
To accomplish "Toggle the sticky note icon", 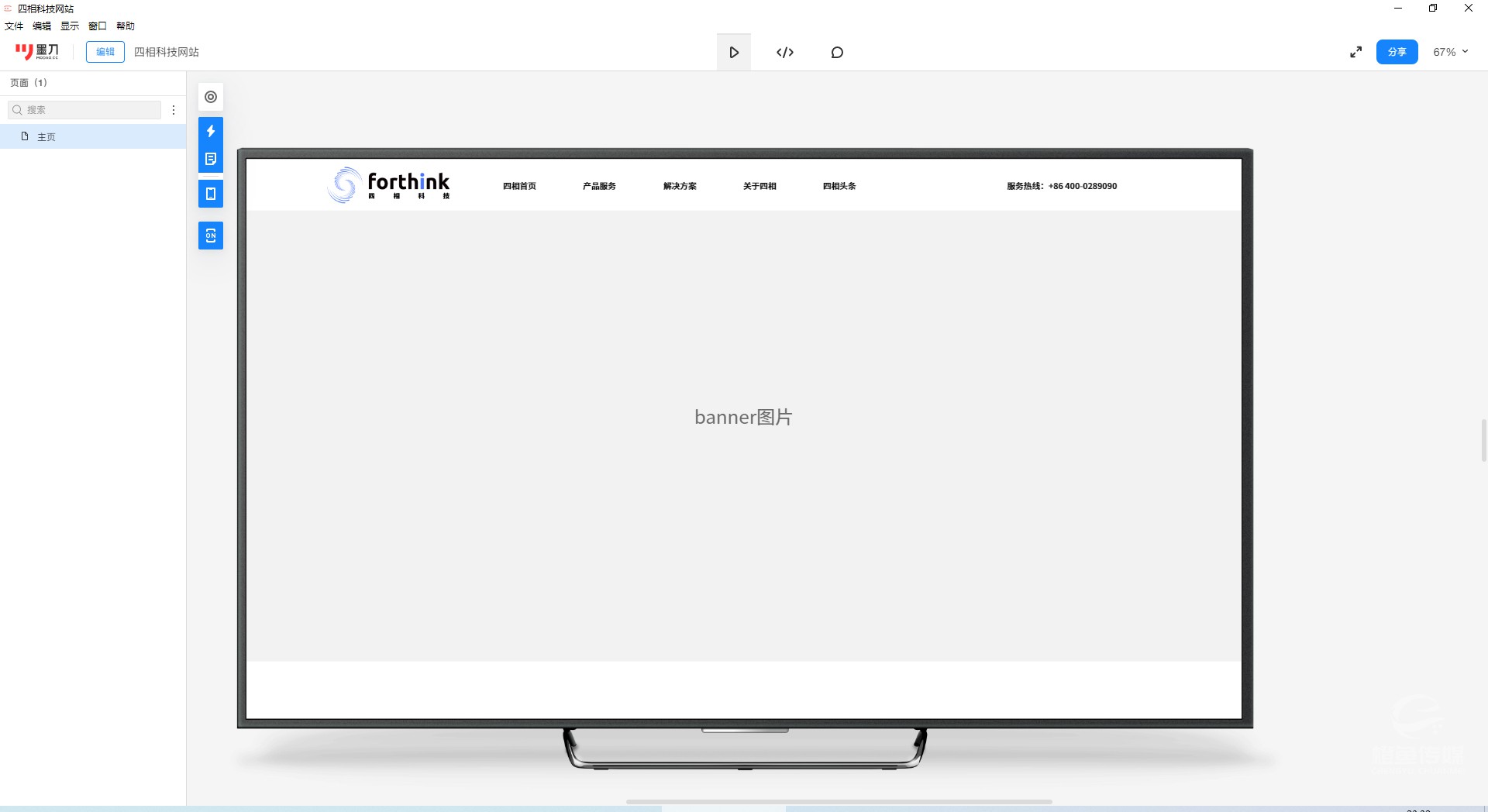I will click(x=211, y=159).
